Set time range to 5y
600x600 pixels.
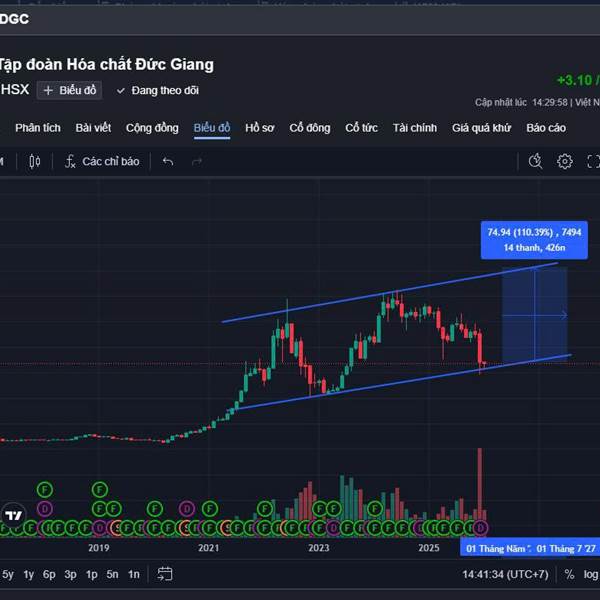[8, 574]
